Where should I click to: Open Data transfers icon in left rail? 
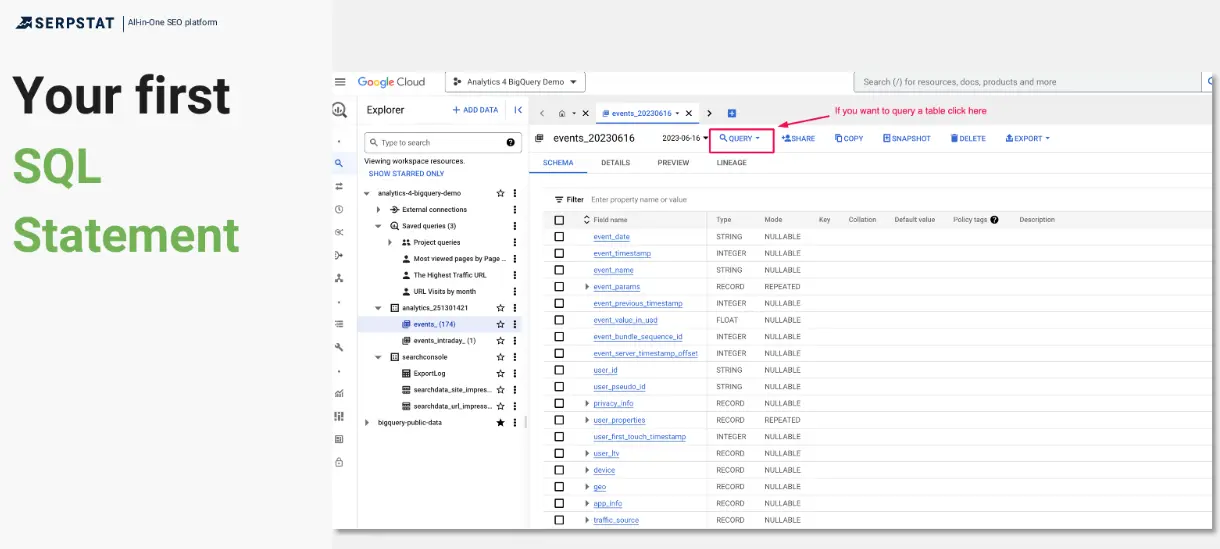(x=340, y=186)
